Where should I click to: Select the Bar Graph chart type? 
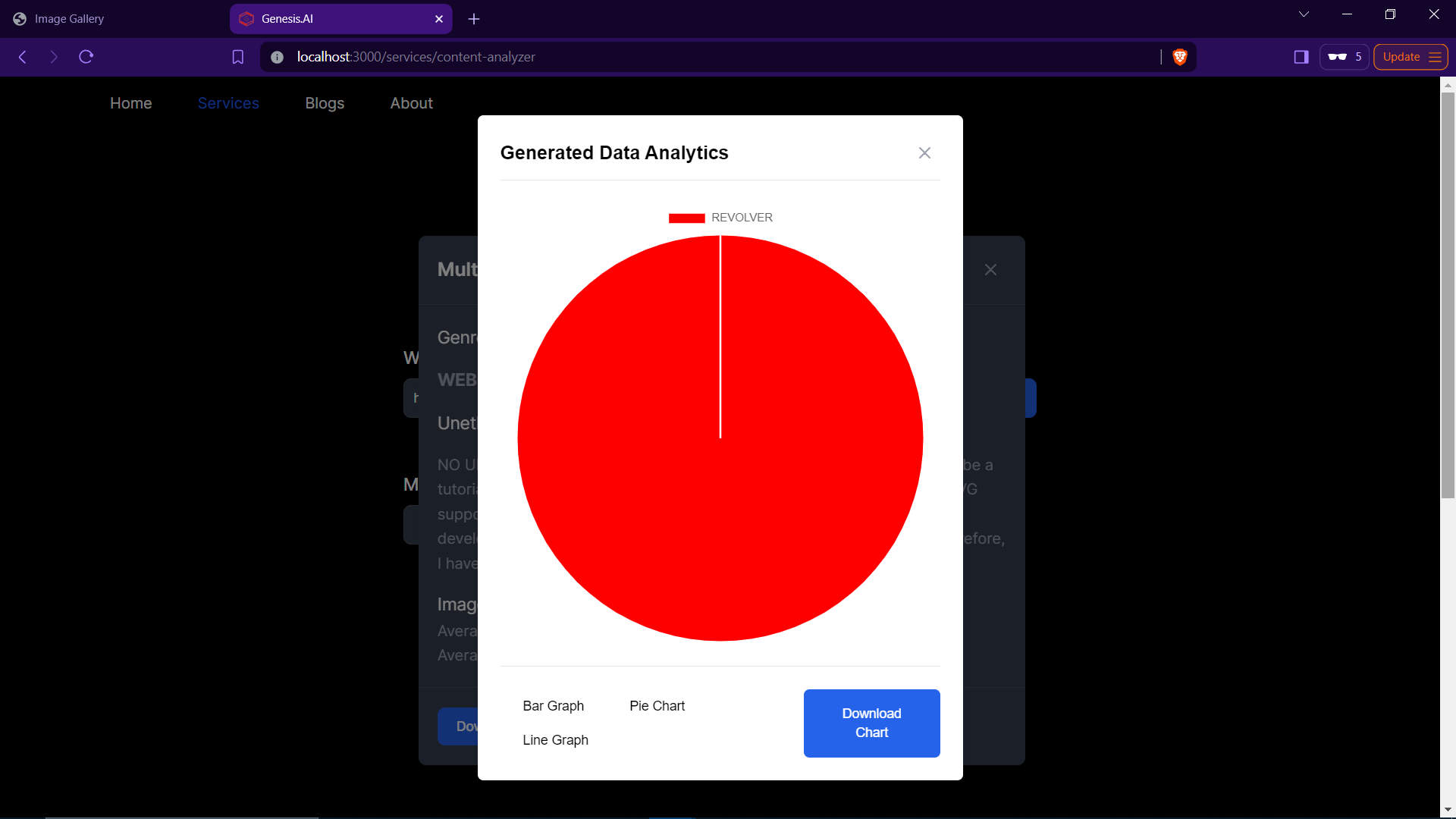(x=553, y=705)
